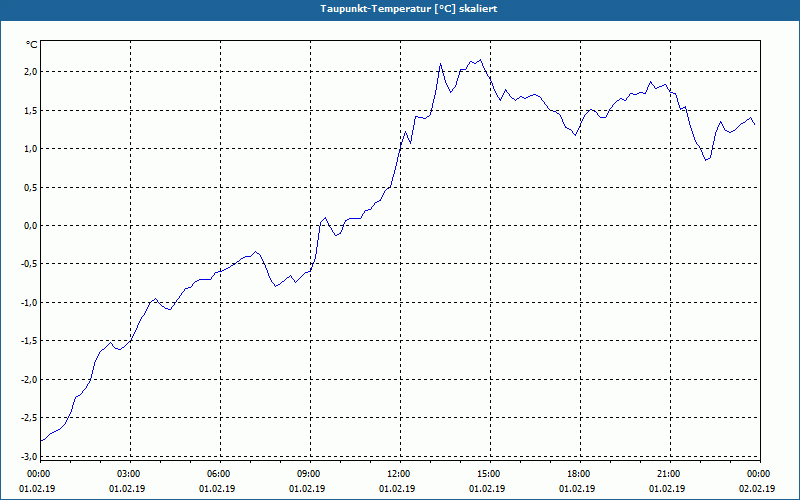
Task: Click the 21:00 time axis label
Action: [x=670, y=474]
